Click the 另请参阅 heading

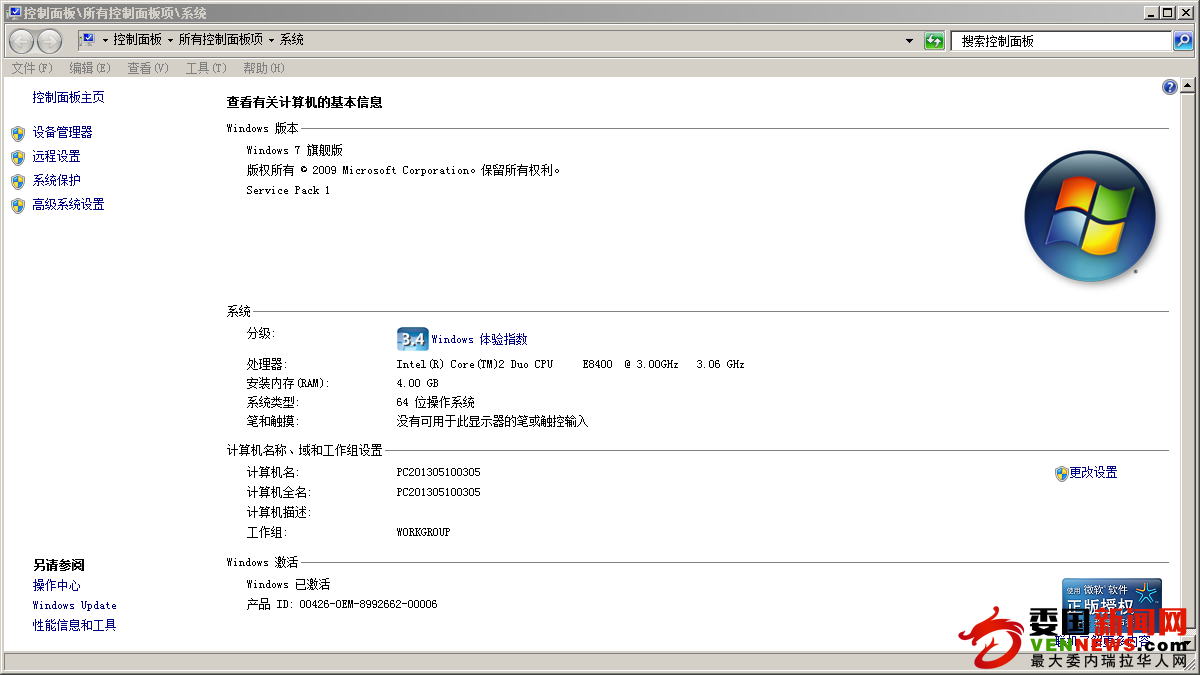59,565
